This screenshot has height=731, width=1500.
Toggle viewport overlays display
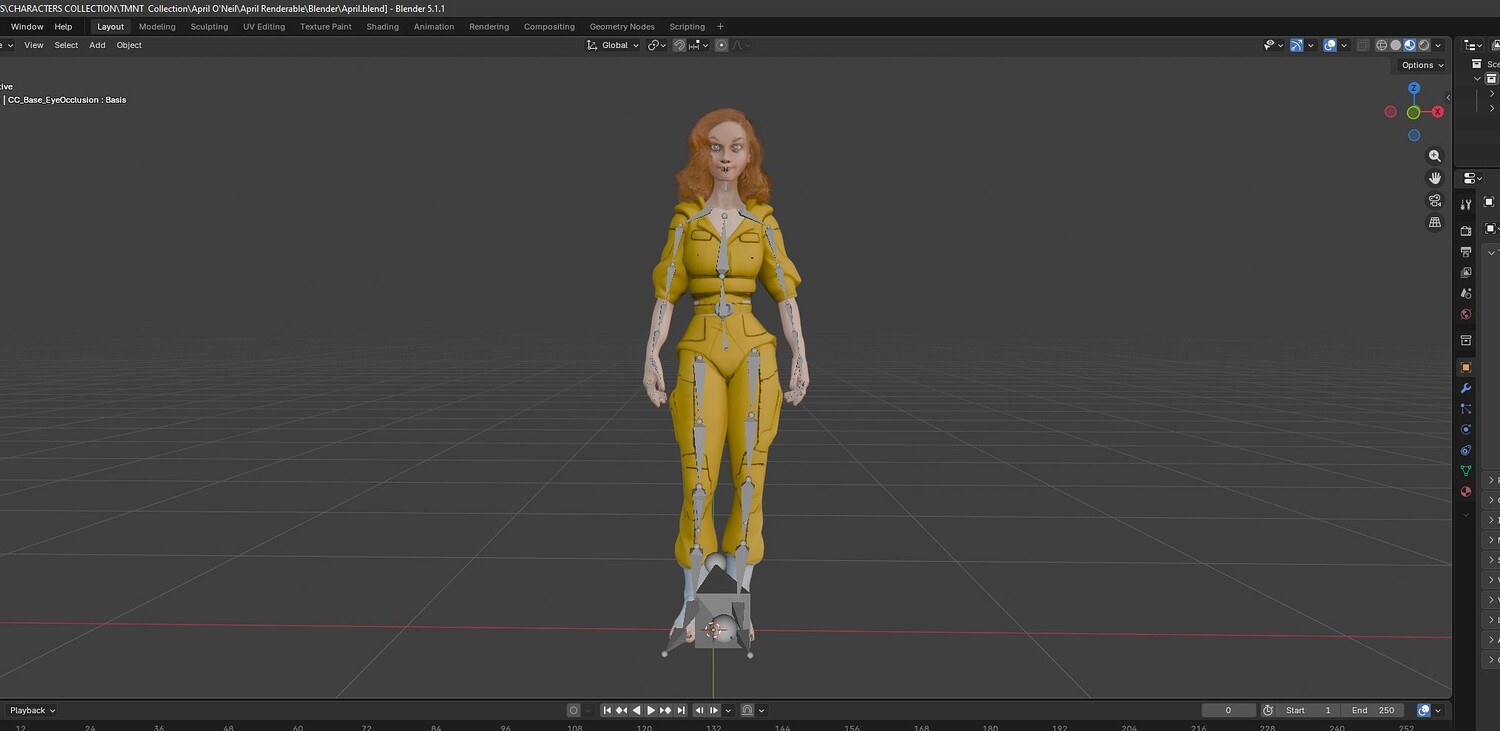[x=1330, y=45]
